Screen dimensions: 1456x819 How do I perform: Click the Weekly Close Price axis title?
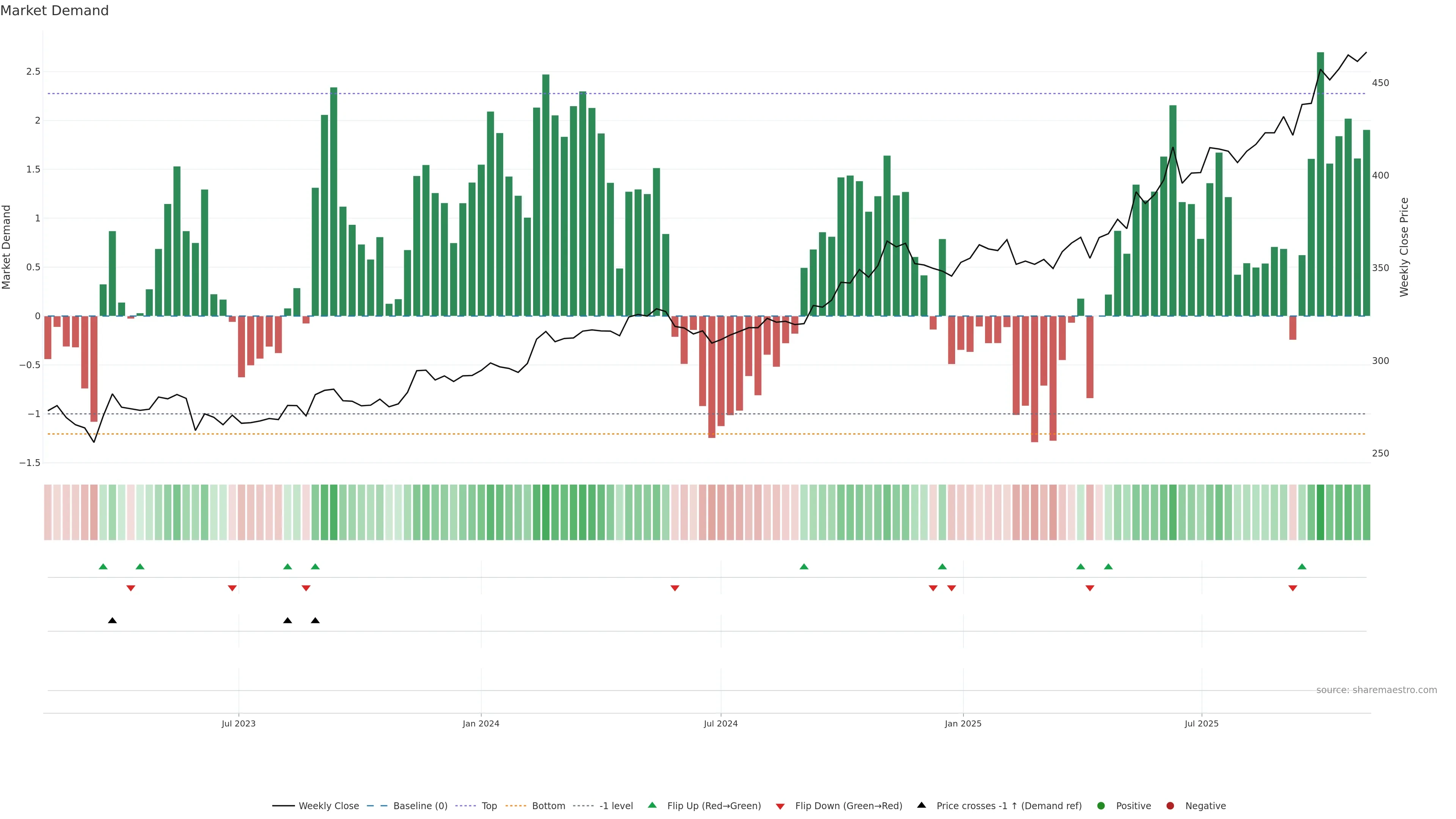point(1404,247)
